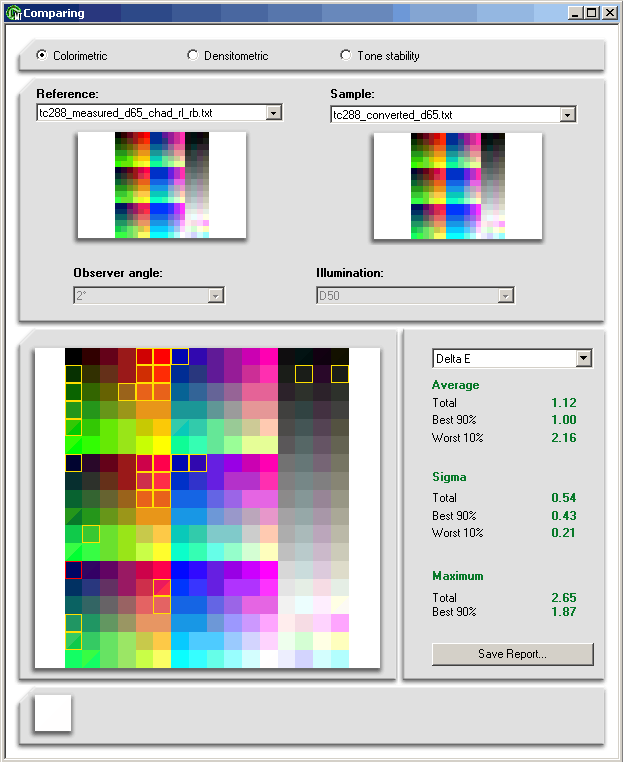Screen dimensions: 623x762
Task: Click the Sample chart thumbnail preview
Action: pos(458,186)
